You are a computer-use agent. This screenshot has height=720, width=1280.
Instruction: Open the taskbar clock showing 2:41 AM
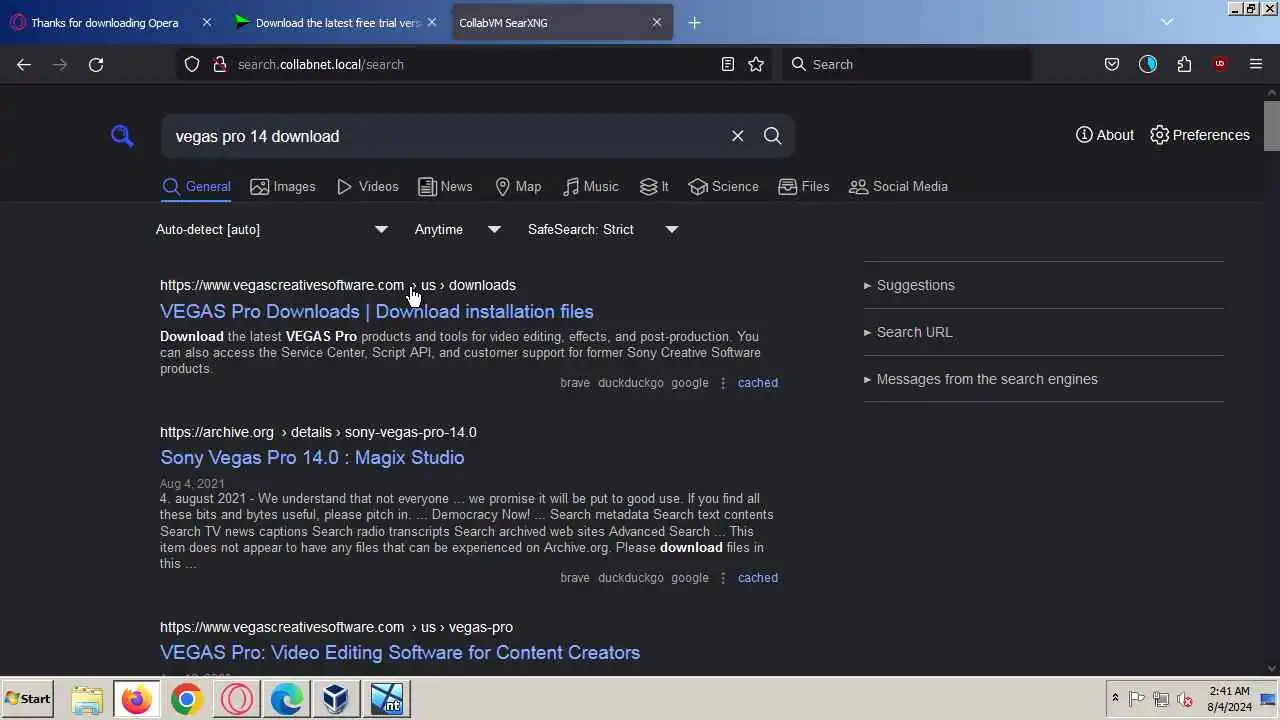[x=1230, y=699]
